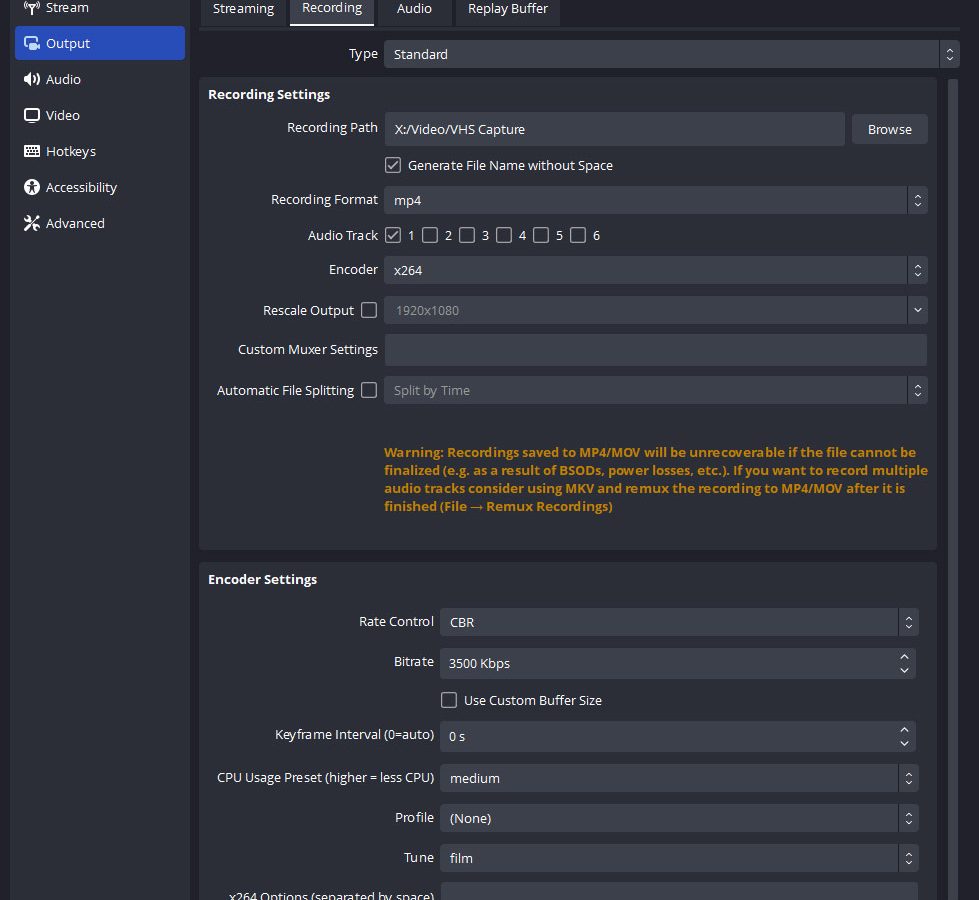Click the Accessibility icon in sidebar
Screen dimensions: 979x900
pos(31,188)
